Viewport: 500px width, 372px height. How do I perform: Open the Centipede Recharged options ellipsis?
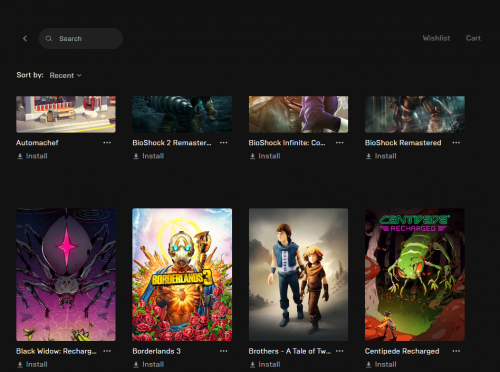click(456, 351)
